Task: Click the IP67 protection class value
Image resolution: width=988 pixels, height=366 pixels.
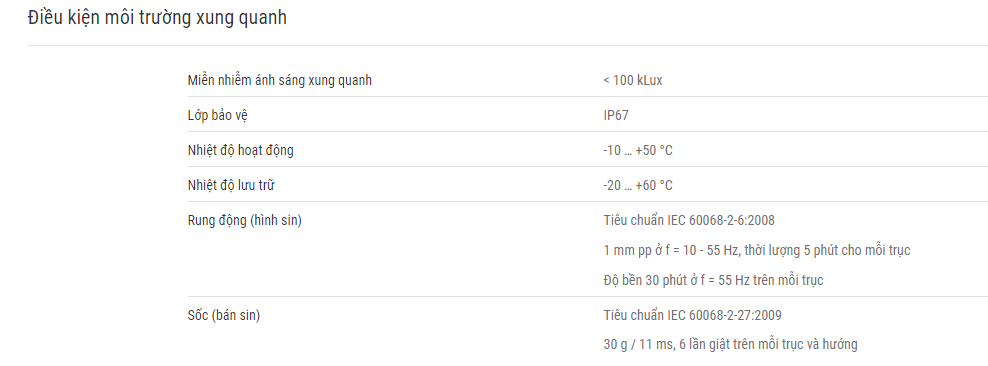Action: [x=616, y=116]
